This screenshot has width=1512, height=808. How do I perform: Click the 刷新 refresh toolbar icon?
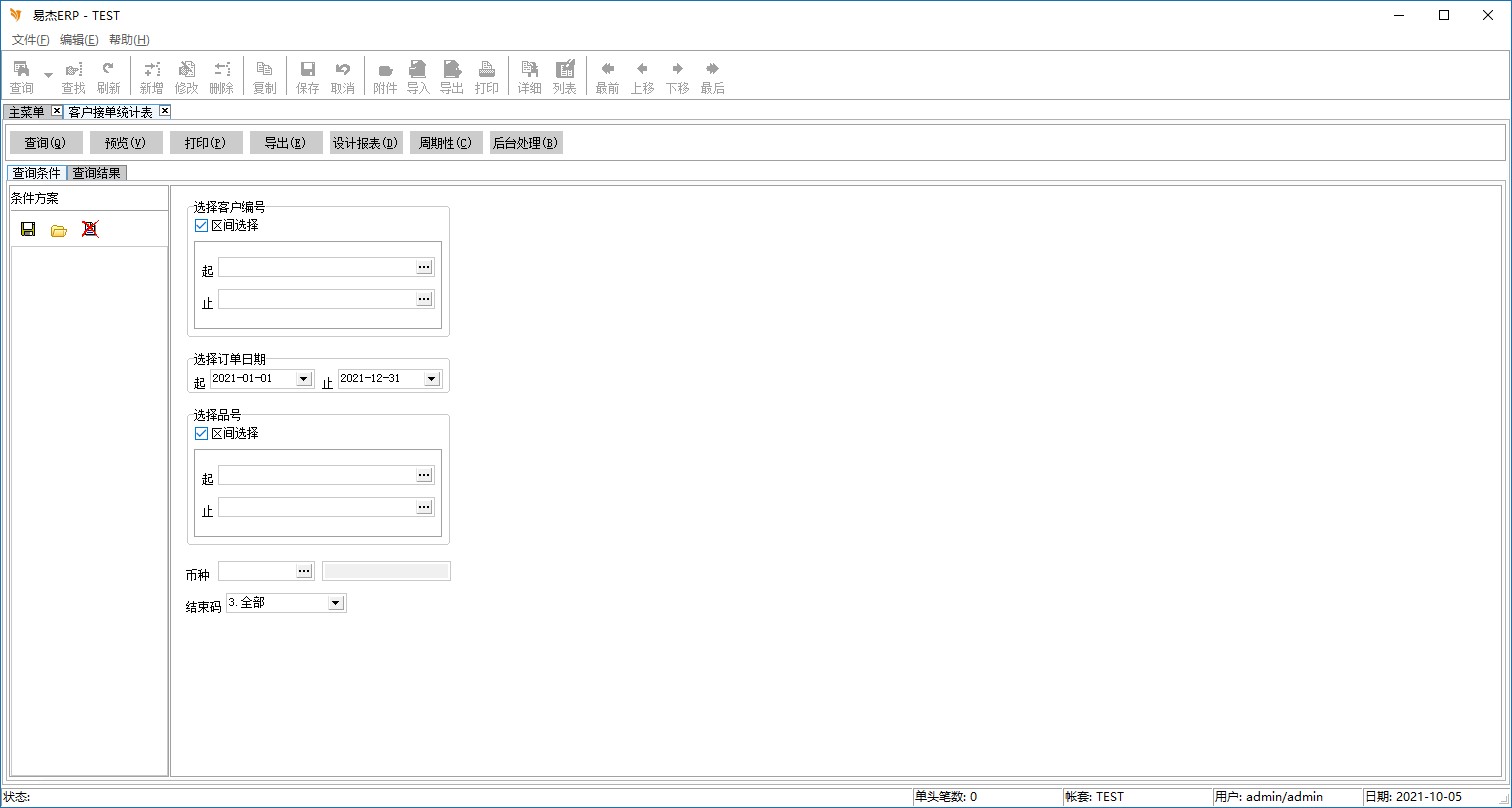(108, 76)
